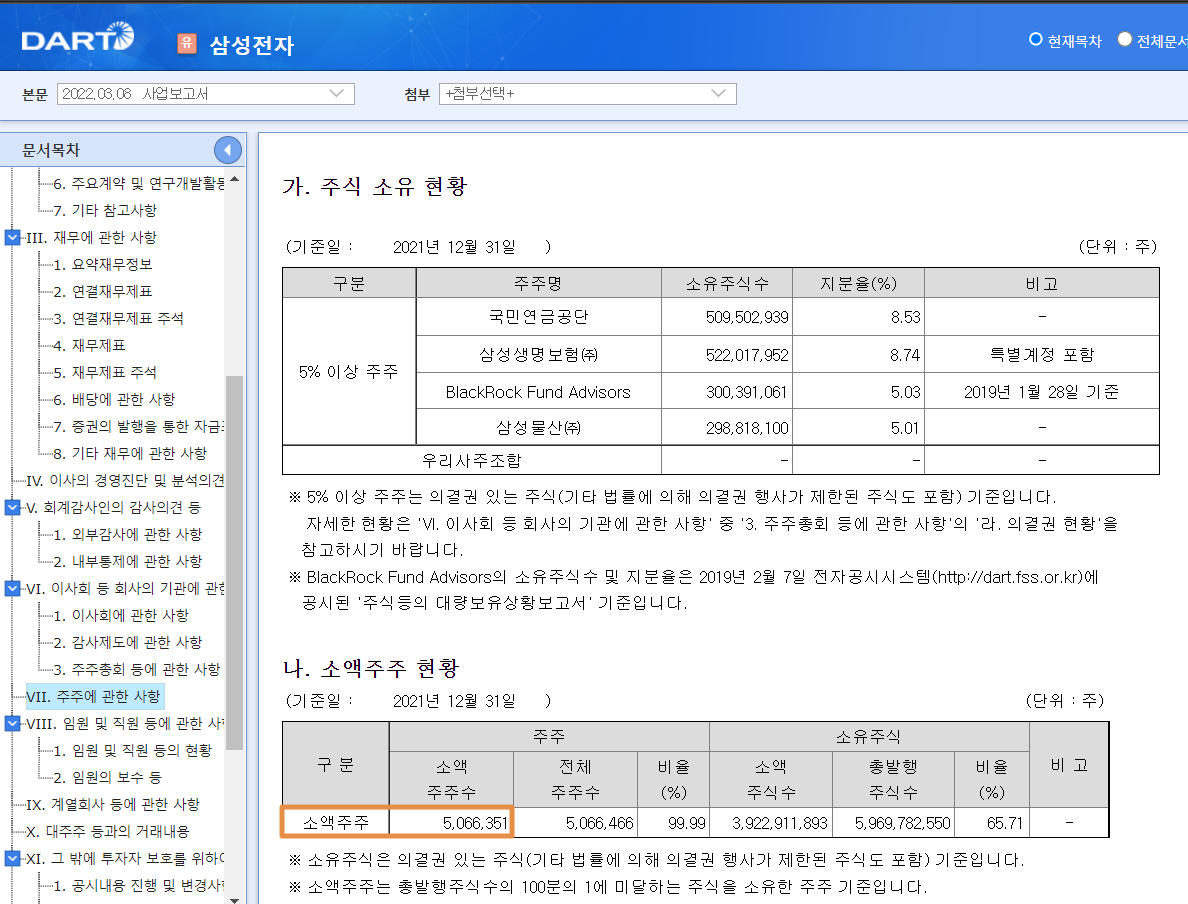Open 2. 감사제도에 관한 사항
1188x904 pixels.
point(127,643)
